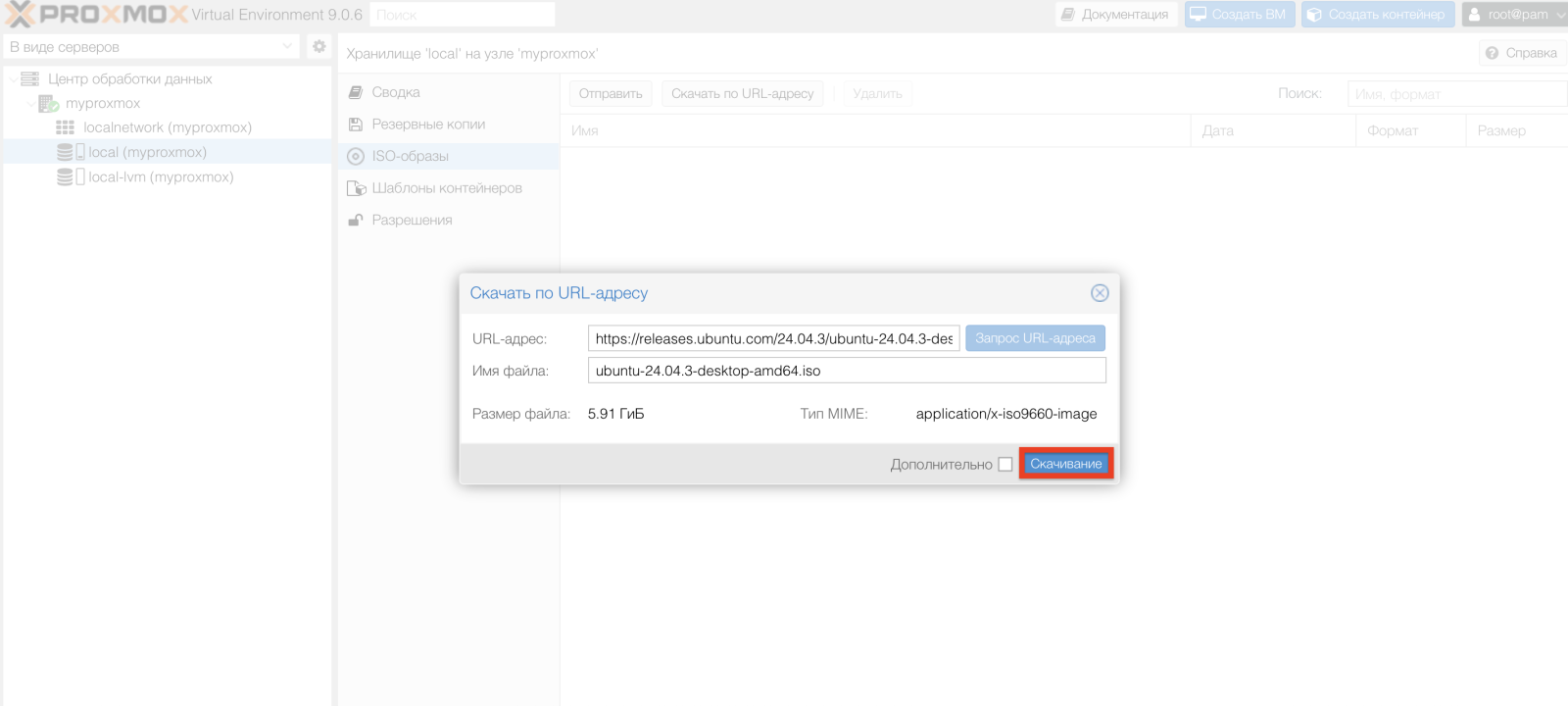Click the Шаблоны контейнеров icon
The height and width of the screenshot is (706, 1568).
point(357,188)
